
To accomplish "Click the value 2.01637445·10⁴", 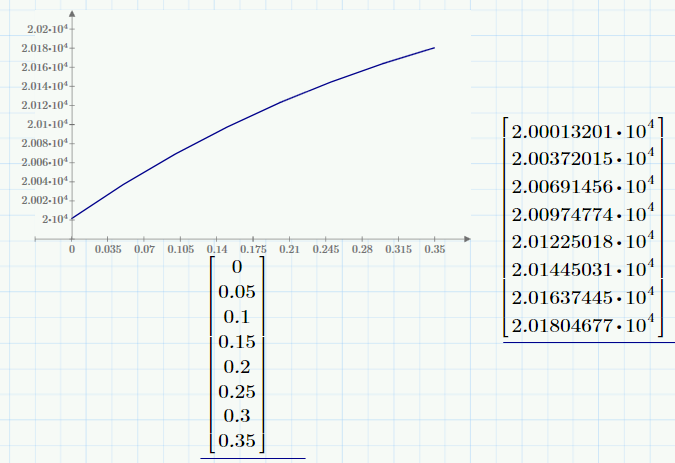I will tap(583, 297).
